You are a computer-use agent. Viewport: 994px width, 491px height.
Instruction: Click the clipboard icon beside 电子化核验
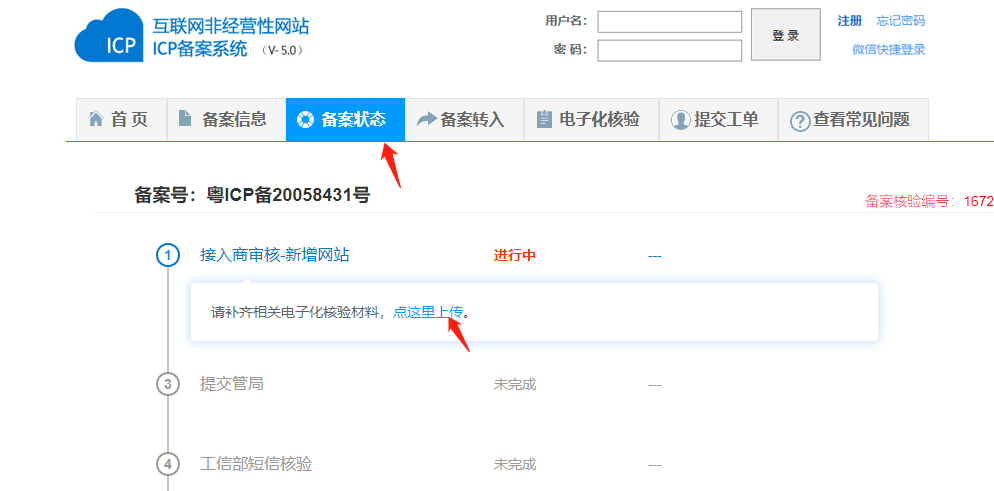pyautogui.click(x=544, y=120)
